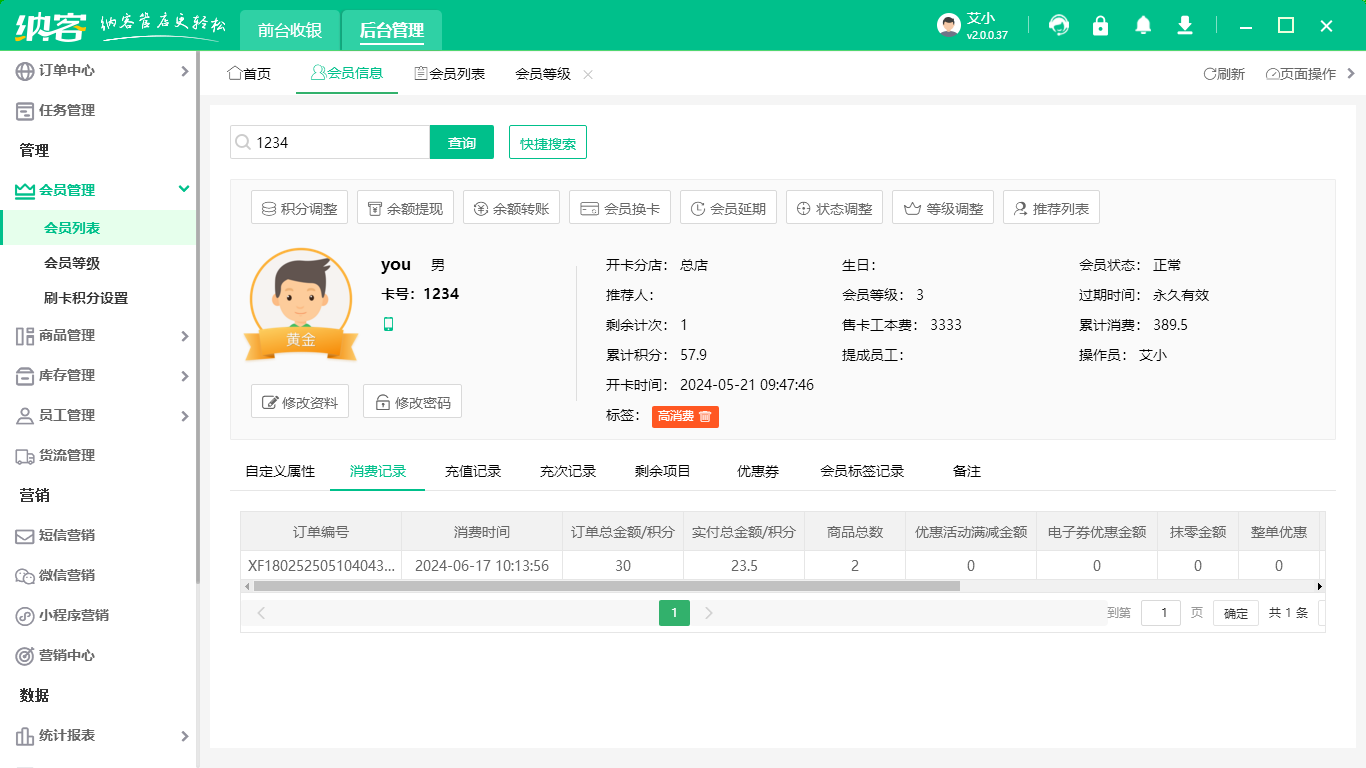Screen dimensions: 1366x768
Task: Click 余额提现 button
Action: pos(406,208)
